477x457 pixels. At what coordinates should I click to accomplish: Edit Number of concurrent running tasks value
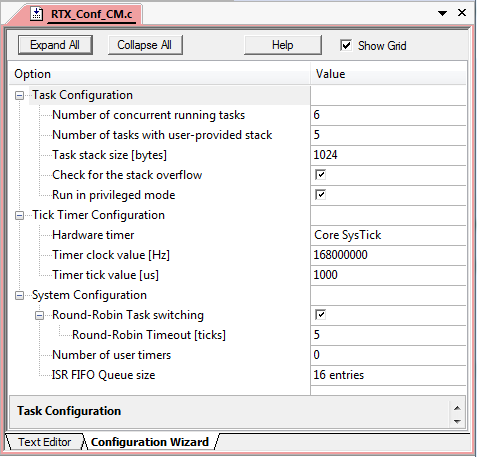(x=388, y=115)
